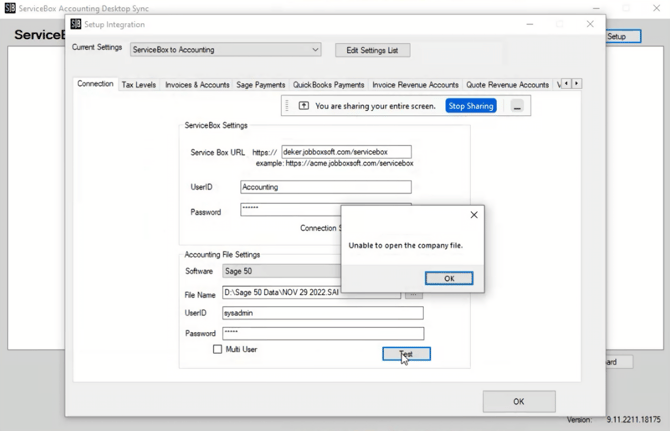Close the ServiceBox Accounting Desktop Sync window
Image resolution: width=670 pixels, height=431 pixels.
(x=656, y=8)
